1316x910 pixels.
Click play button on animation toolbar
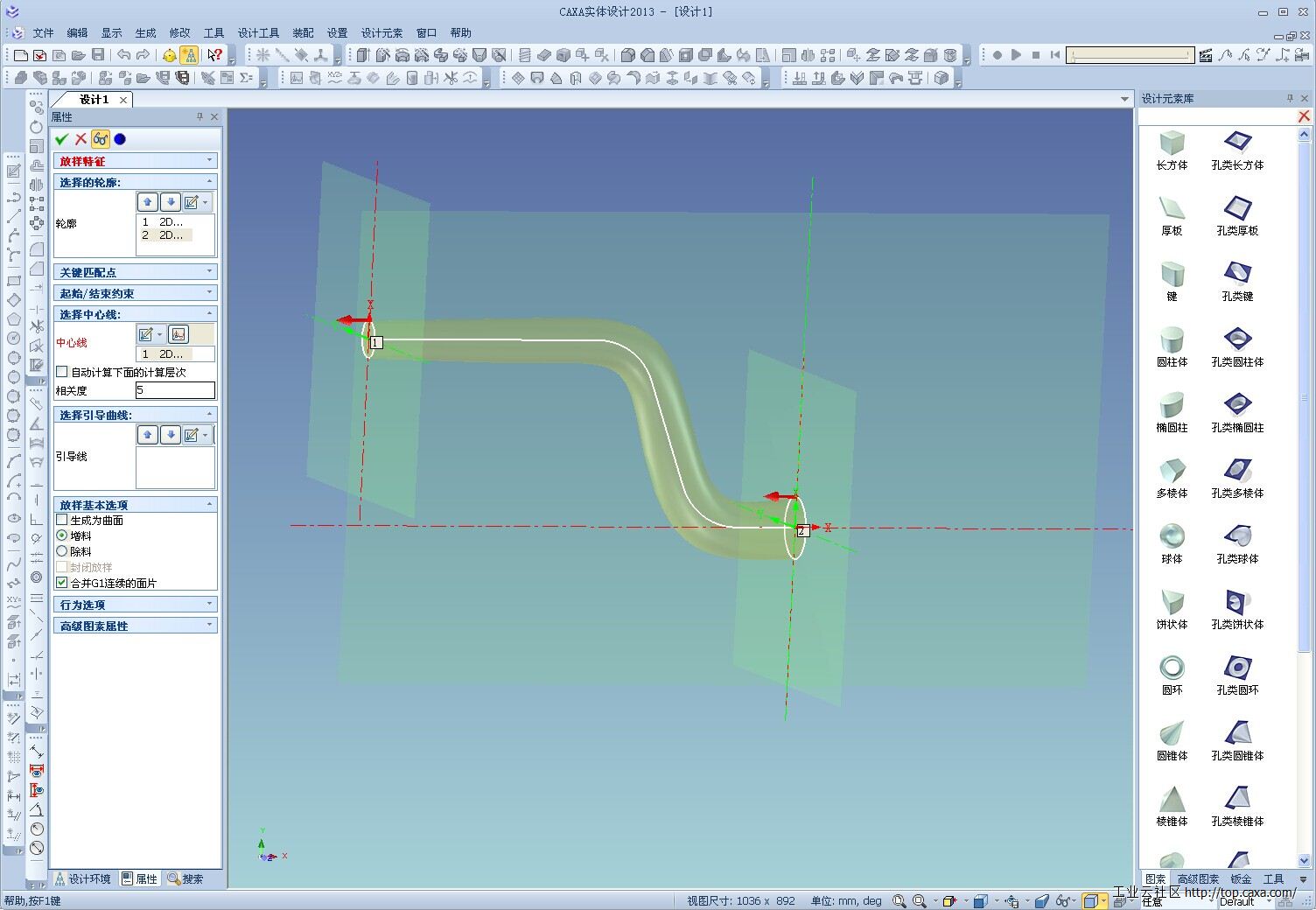pyautogui.click(x=1016, y=55)
